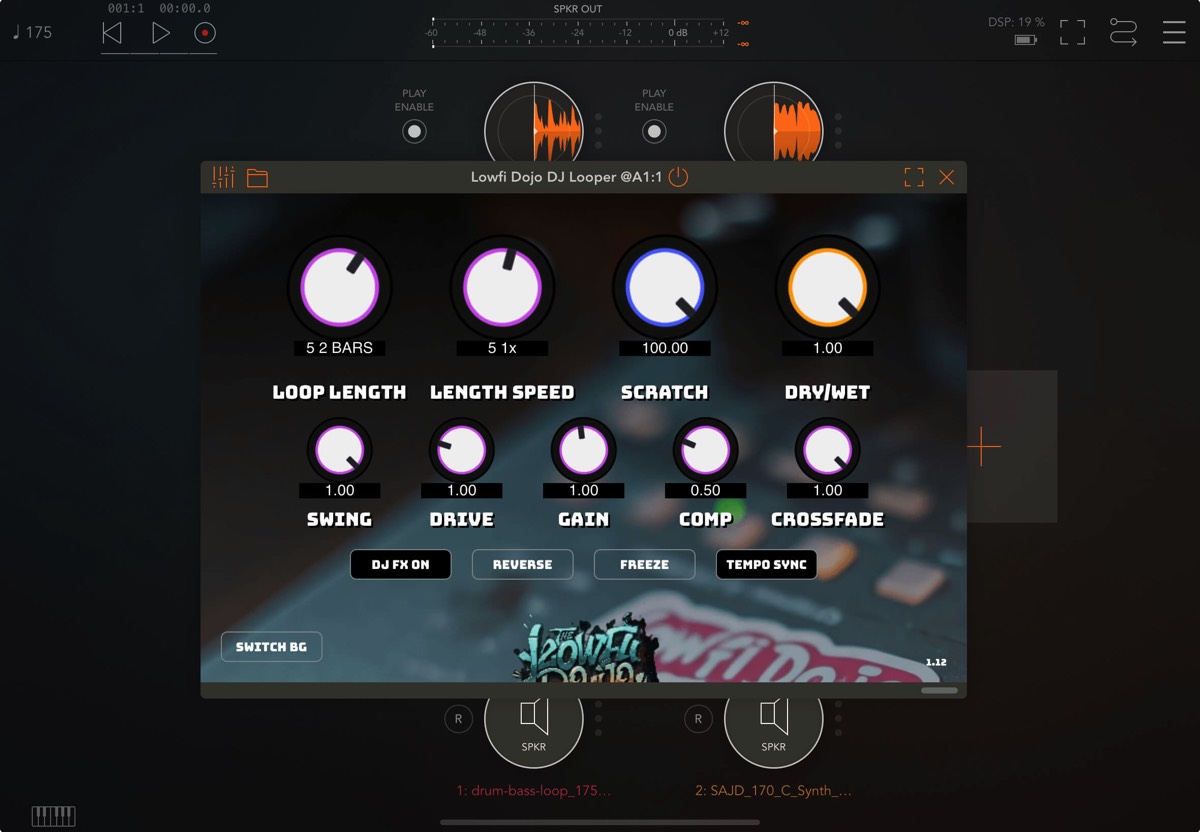Toggle the DJ FX ON button
The height and width of the screenshot is (832, 1200).
click(400, 565)
